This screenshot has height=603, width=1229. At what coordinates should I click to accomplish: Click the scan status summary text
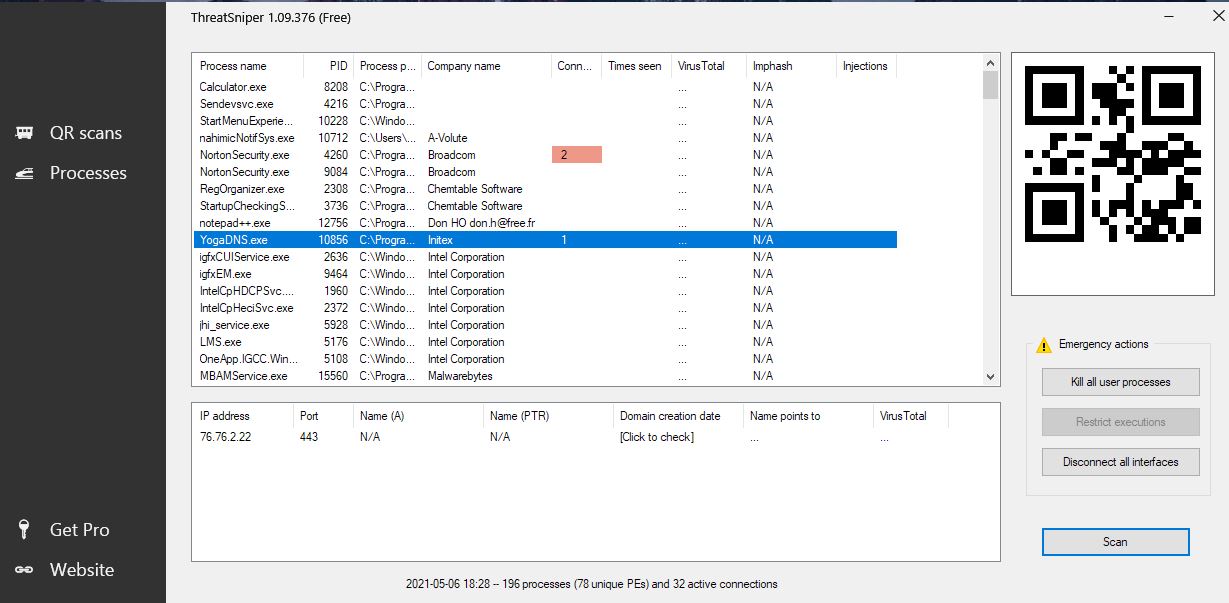pos(591,584)
